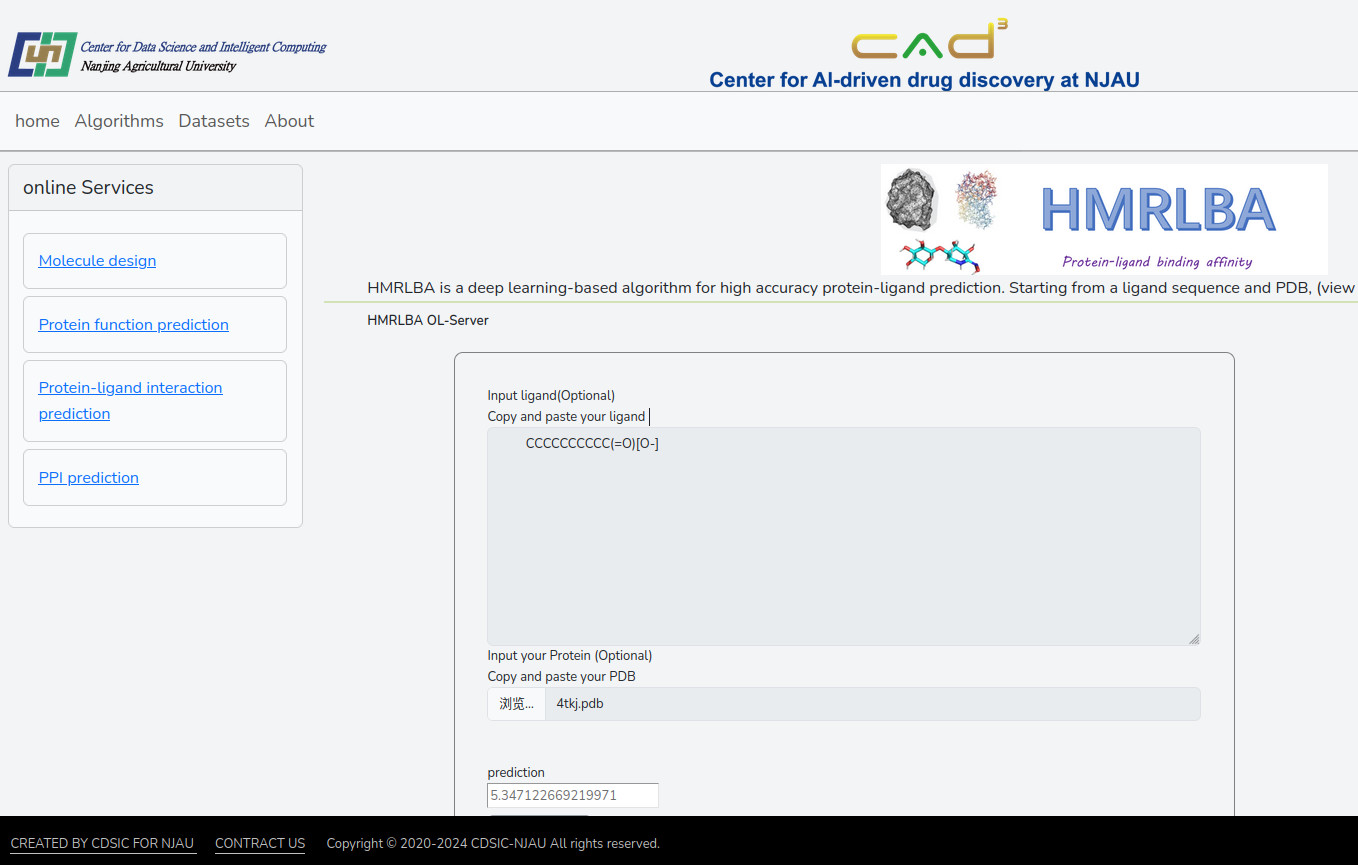
Task: Open the PPI prediction link
Action: 89,478
